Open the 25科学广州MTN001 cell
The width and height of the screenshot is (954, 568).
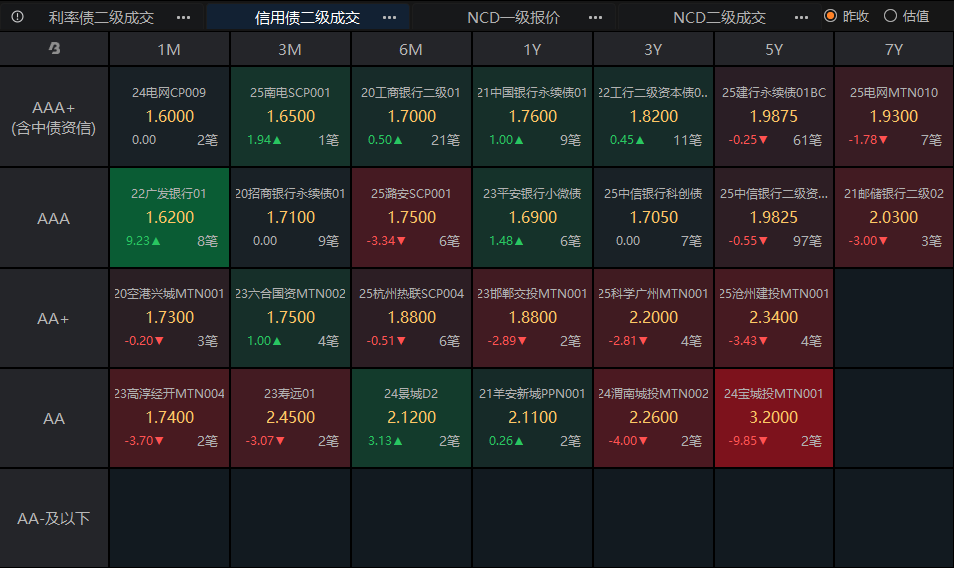[x=653, y=318]
